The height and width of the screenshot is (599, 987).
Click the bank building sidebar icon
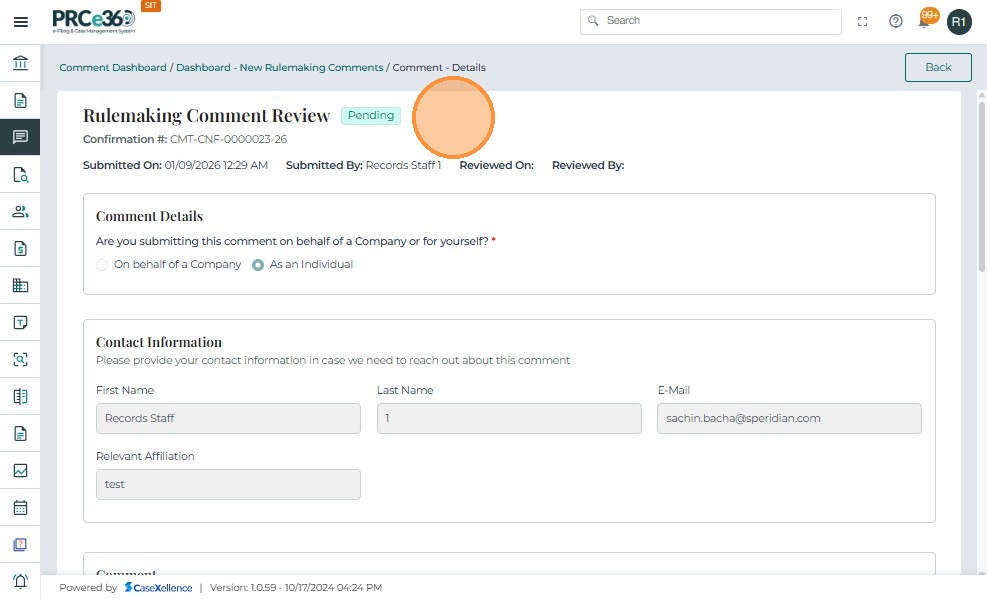click(x=20, y=64)
